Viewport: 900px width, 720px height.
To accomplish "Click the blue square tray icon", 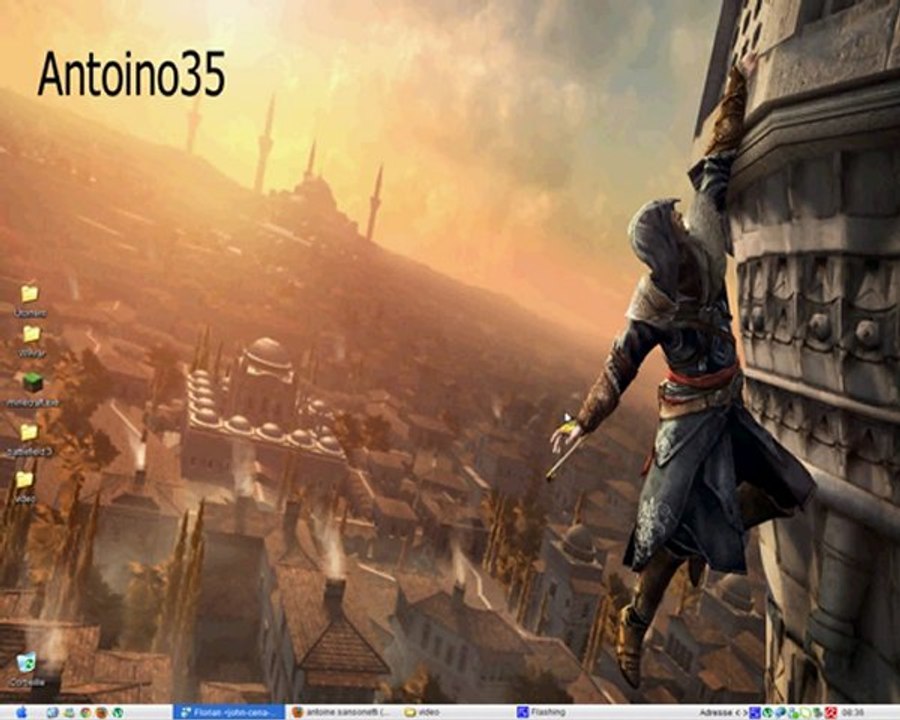I will pos(755,713).
